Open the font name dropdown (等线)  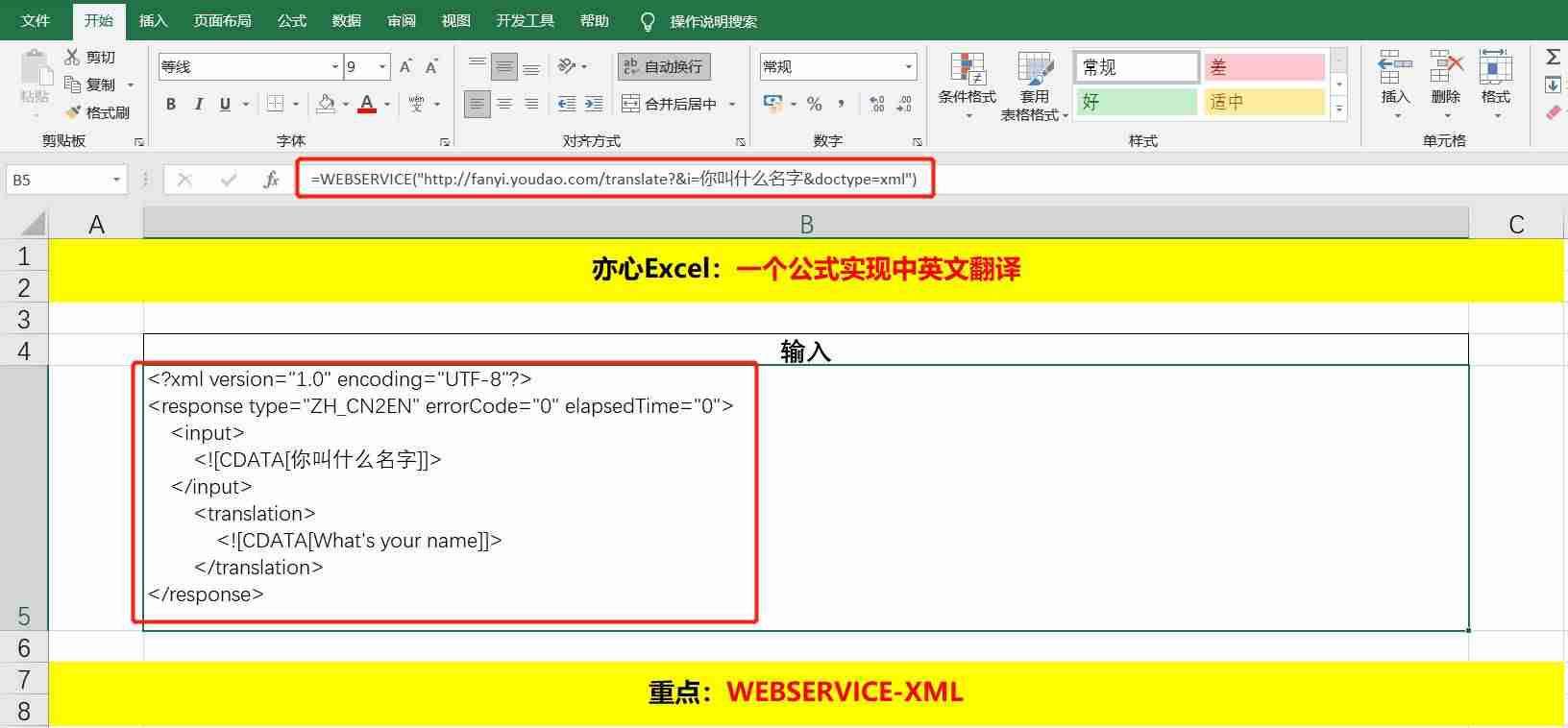335,66
